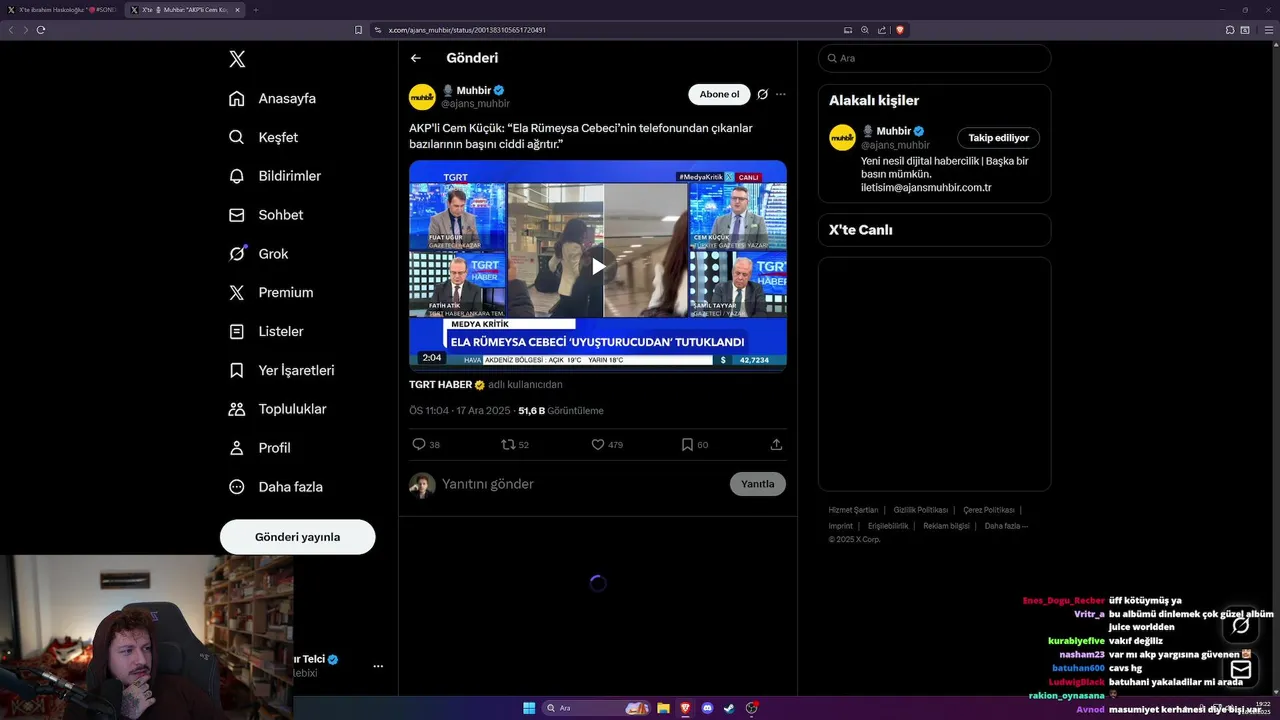The width and height of the screenshot is (1280, 720).
Task: Switch to the İbrahim Haskoloğlu browser tab
Action: (62, 10)
